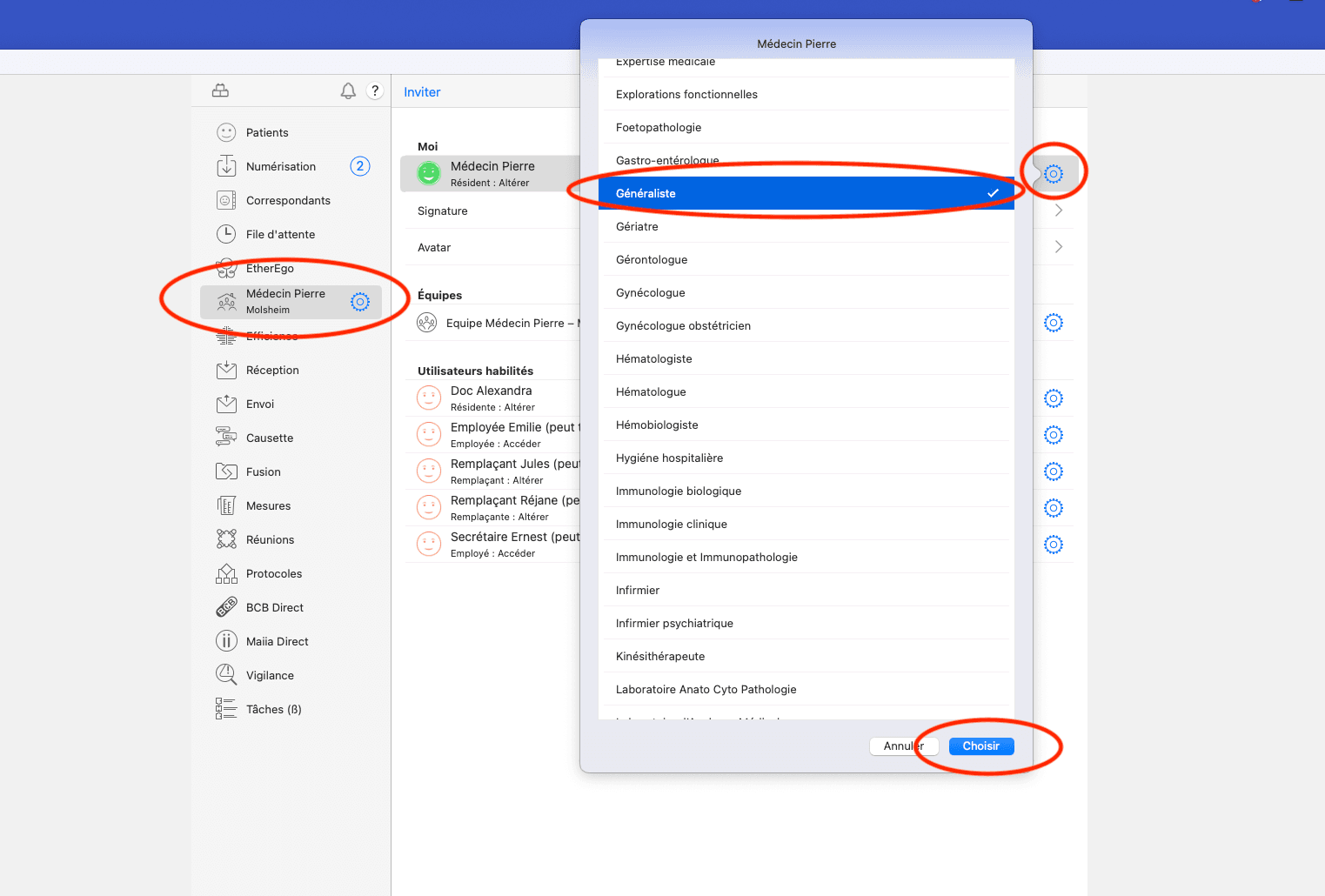This screenshot has width=1325, height=896.
Task: Click the Choisir button
Action: (980, 746)
